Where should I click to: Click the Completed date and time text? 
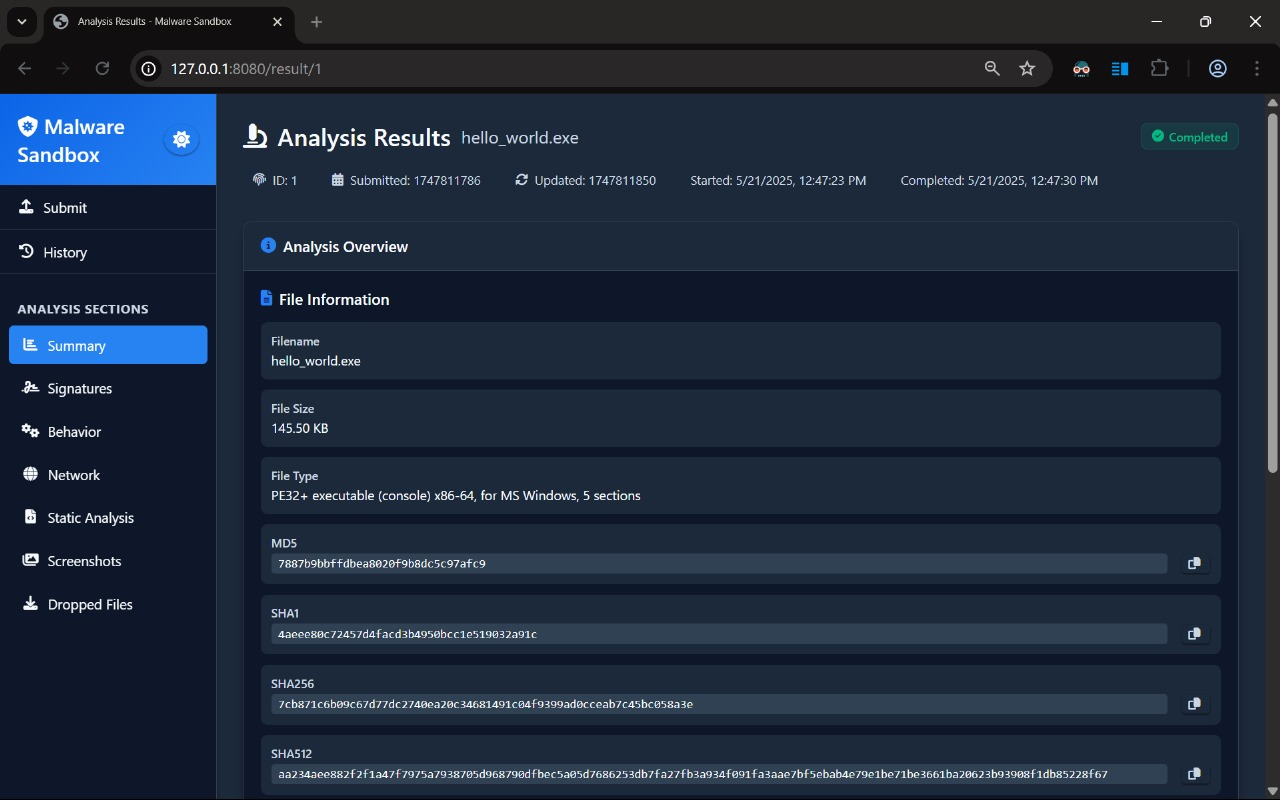pos(999,180)
